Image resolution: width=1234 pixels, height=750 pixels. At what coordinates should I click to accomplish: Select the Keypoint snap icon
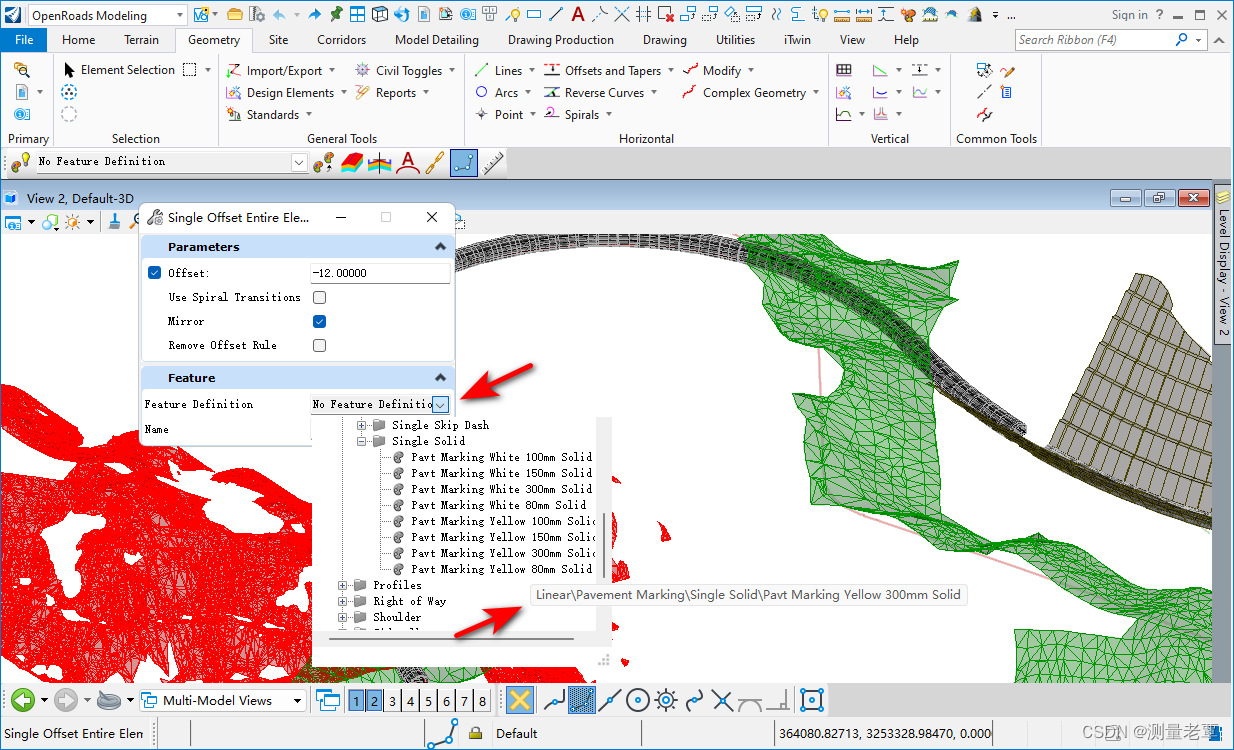click(582, 700)
